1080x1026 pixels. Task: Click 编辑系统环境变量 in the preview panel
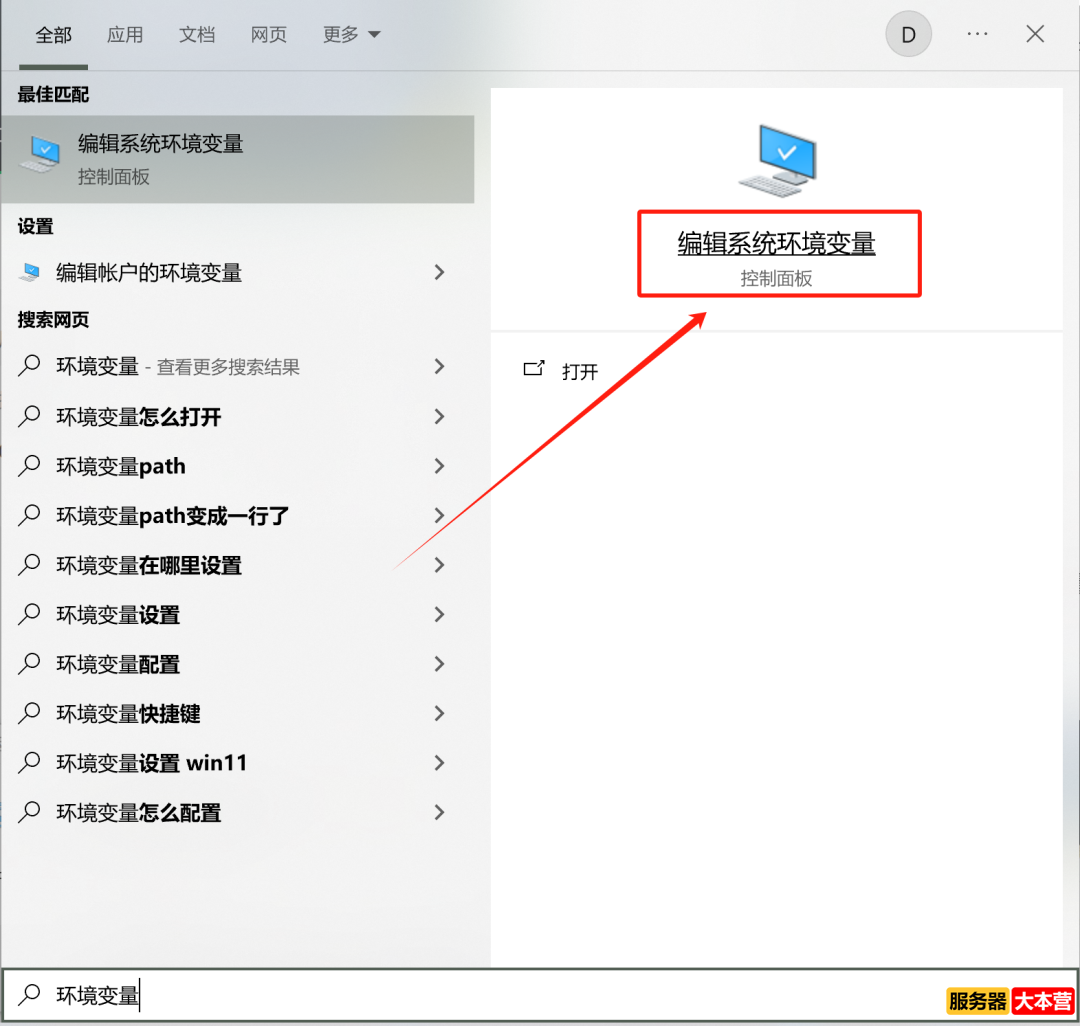[x=779, y=242]
